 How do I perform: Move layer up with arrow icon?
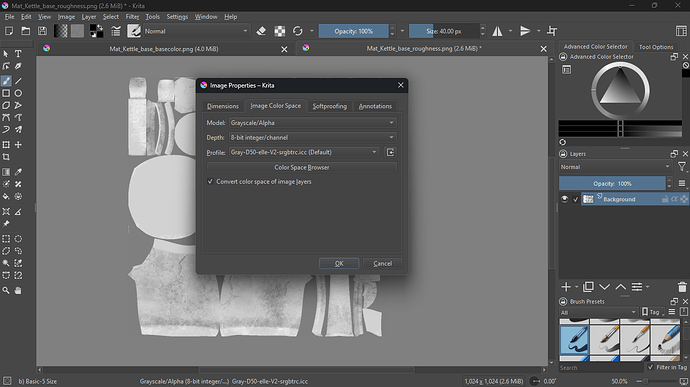pos(620,287)
